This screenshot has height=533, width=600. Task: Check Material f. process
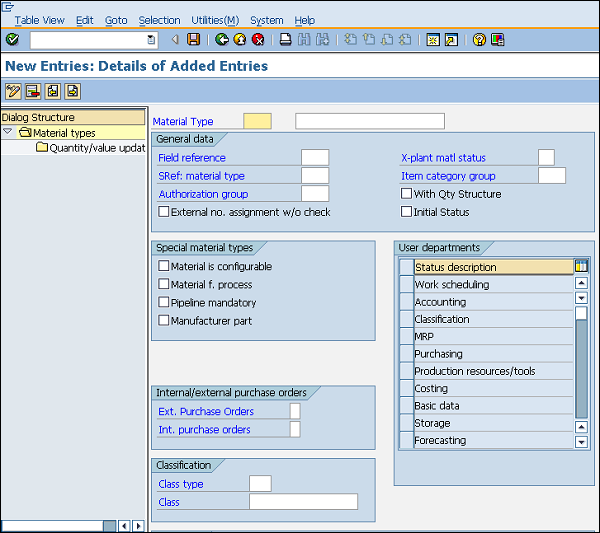tap(164, 284)
